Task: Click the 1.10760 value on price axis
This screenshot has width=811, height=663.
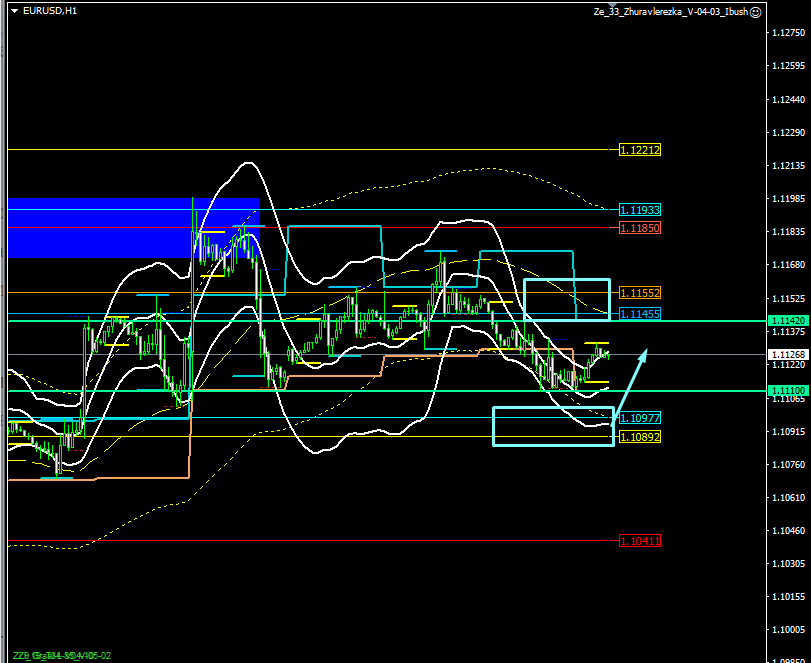Action: (x=789, y=464)
